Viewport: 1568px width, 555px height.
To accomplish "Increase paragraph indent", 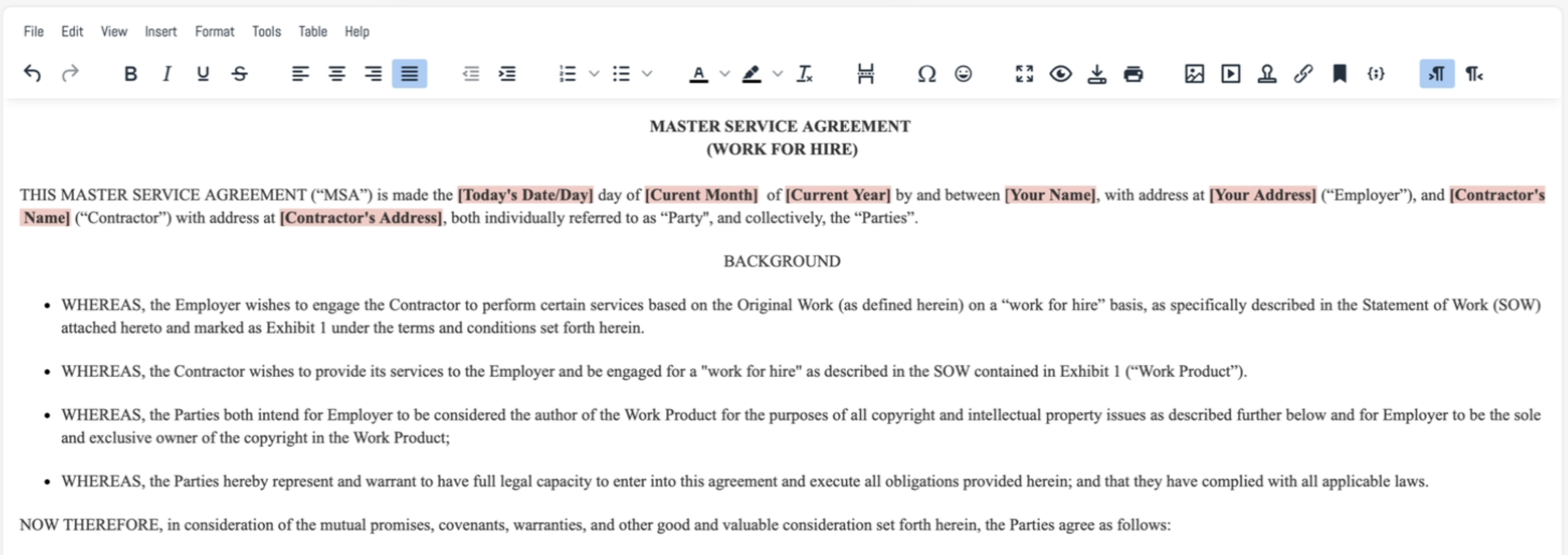I will point(507,74).
